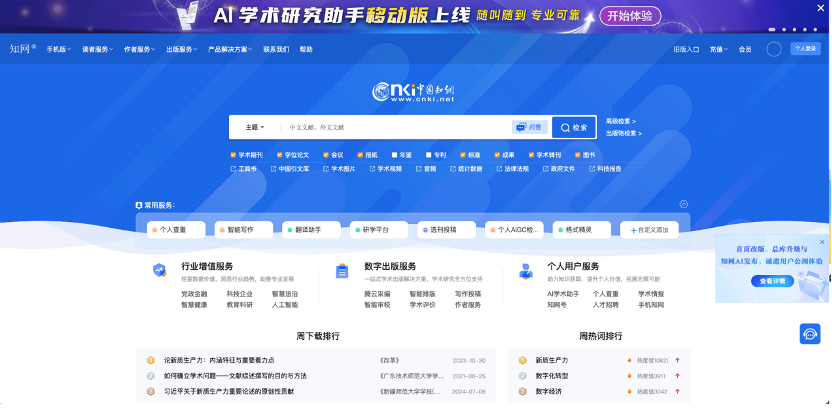Open the AI学术助手 link
The width and height of the screenshot is (832, 420).
coord(563,294)
